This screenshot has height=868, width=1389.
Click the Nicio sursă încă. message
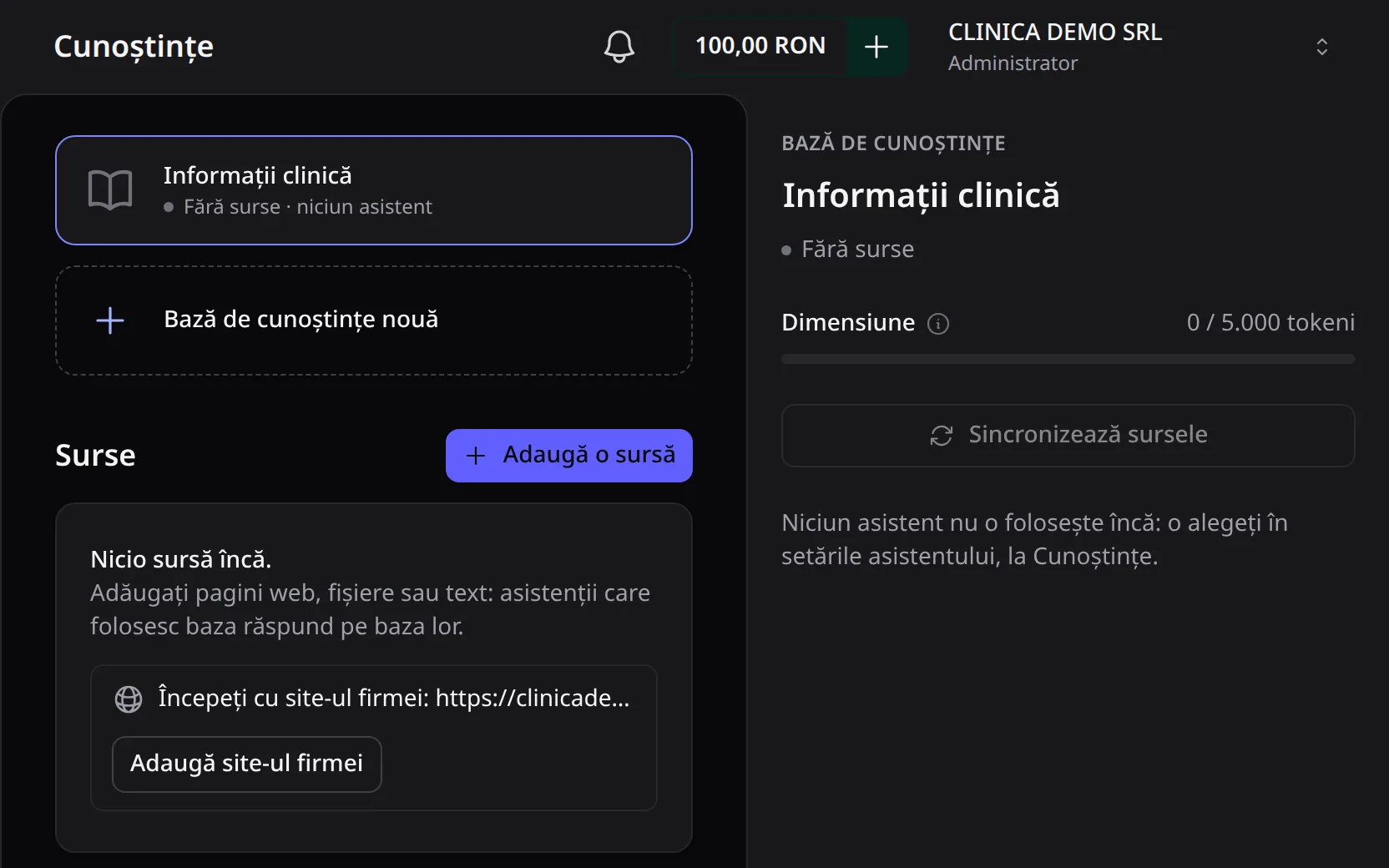tap(181, 559)
